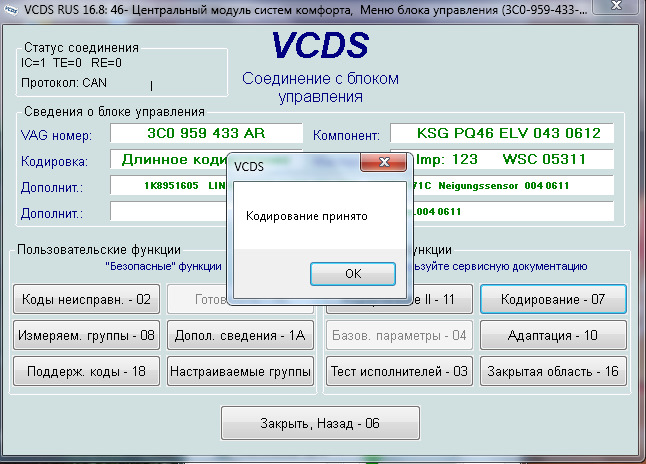Confirm the 'Кодирование принято' dialog with OK
The image size is (646, 464).
(353, 274)
